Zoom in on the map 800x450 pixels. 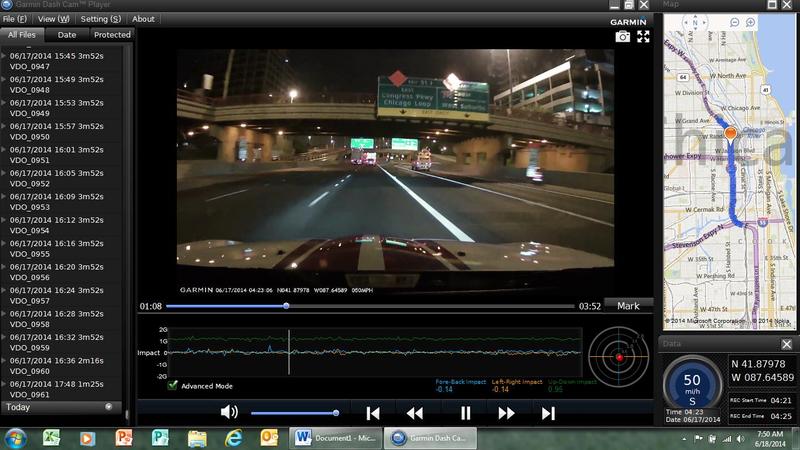[x=750, y=22]
